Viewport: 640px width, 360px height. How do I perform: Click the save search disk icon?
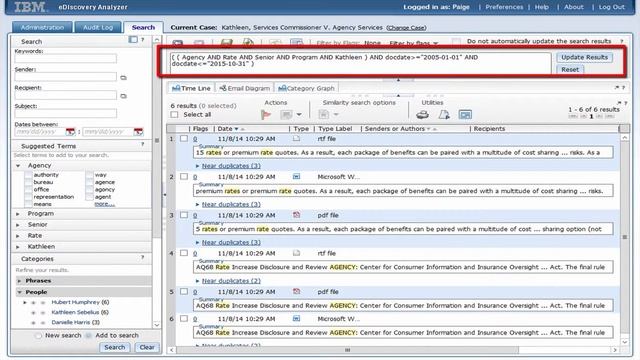tap(227, 43)
